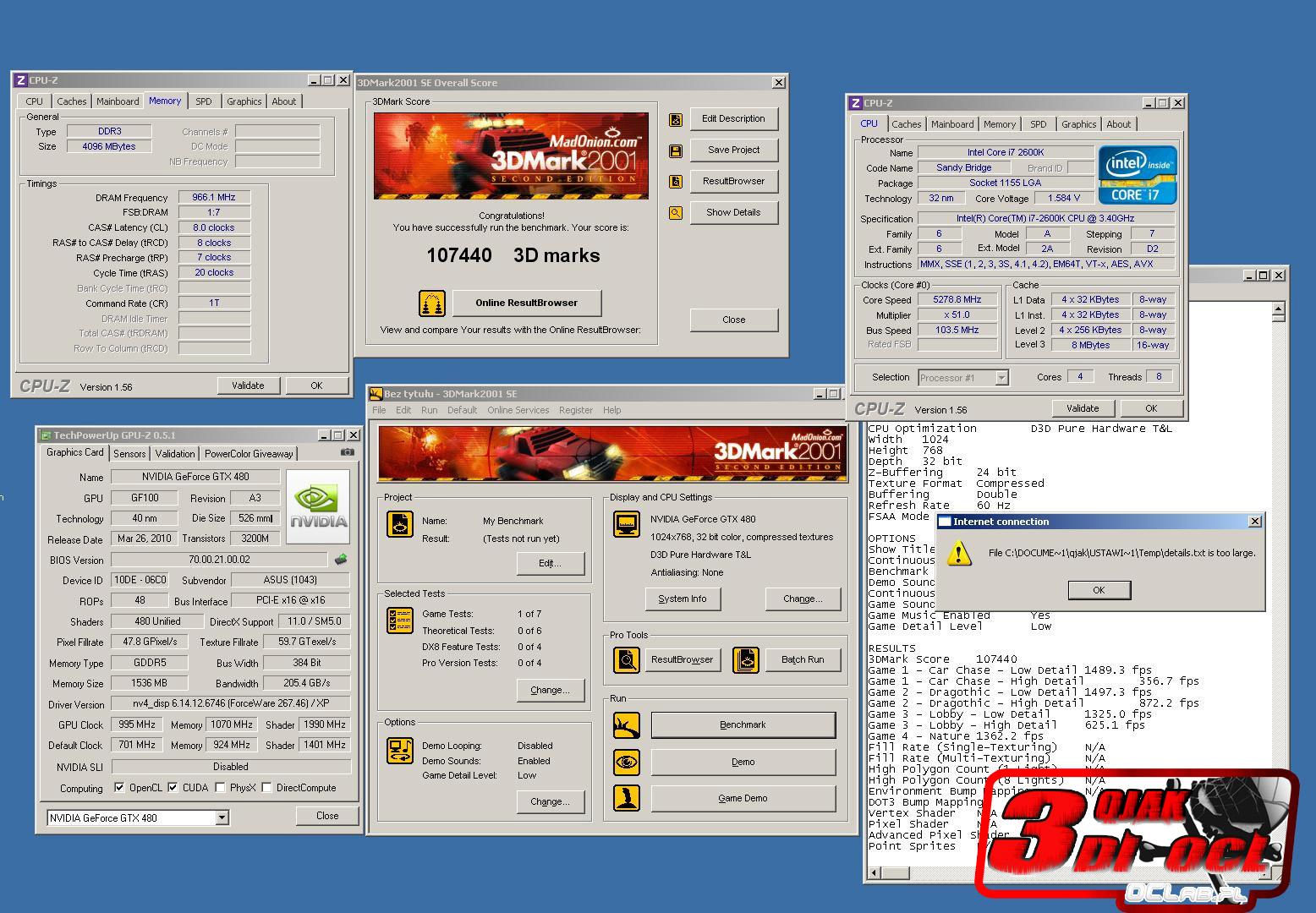Click the Project document icon in 3DMark2001

pyautogui.click(x=400, y=524)
